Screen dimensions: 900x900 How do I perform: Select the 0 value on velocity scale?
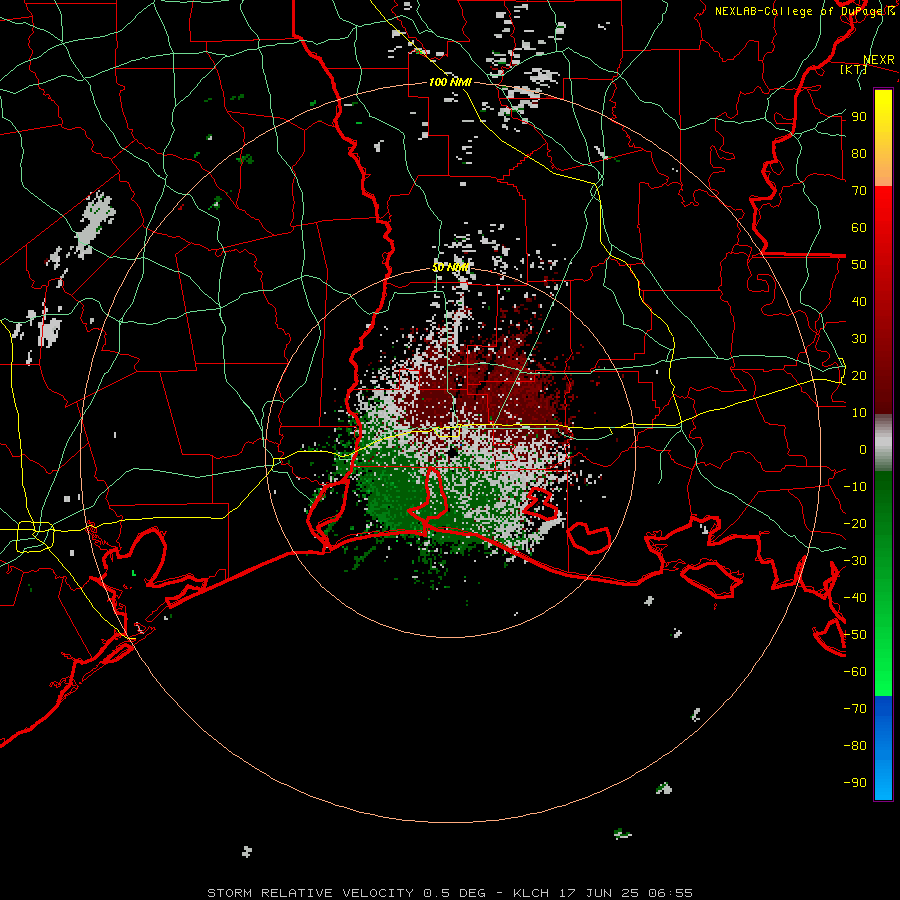tap(863, 449)
